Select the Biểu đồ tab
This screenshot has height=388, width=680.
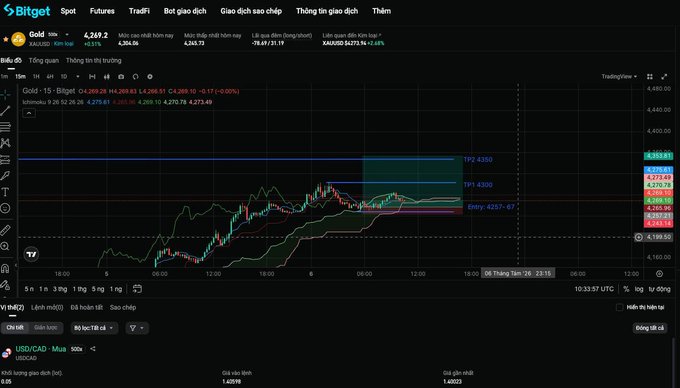[11, 61]
